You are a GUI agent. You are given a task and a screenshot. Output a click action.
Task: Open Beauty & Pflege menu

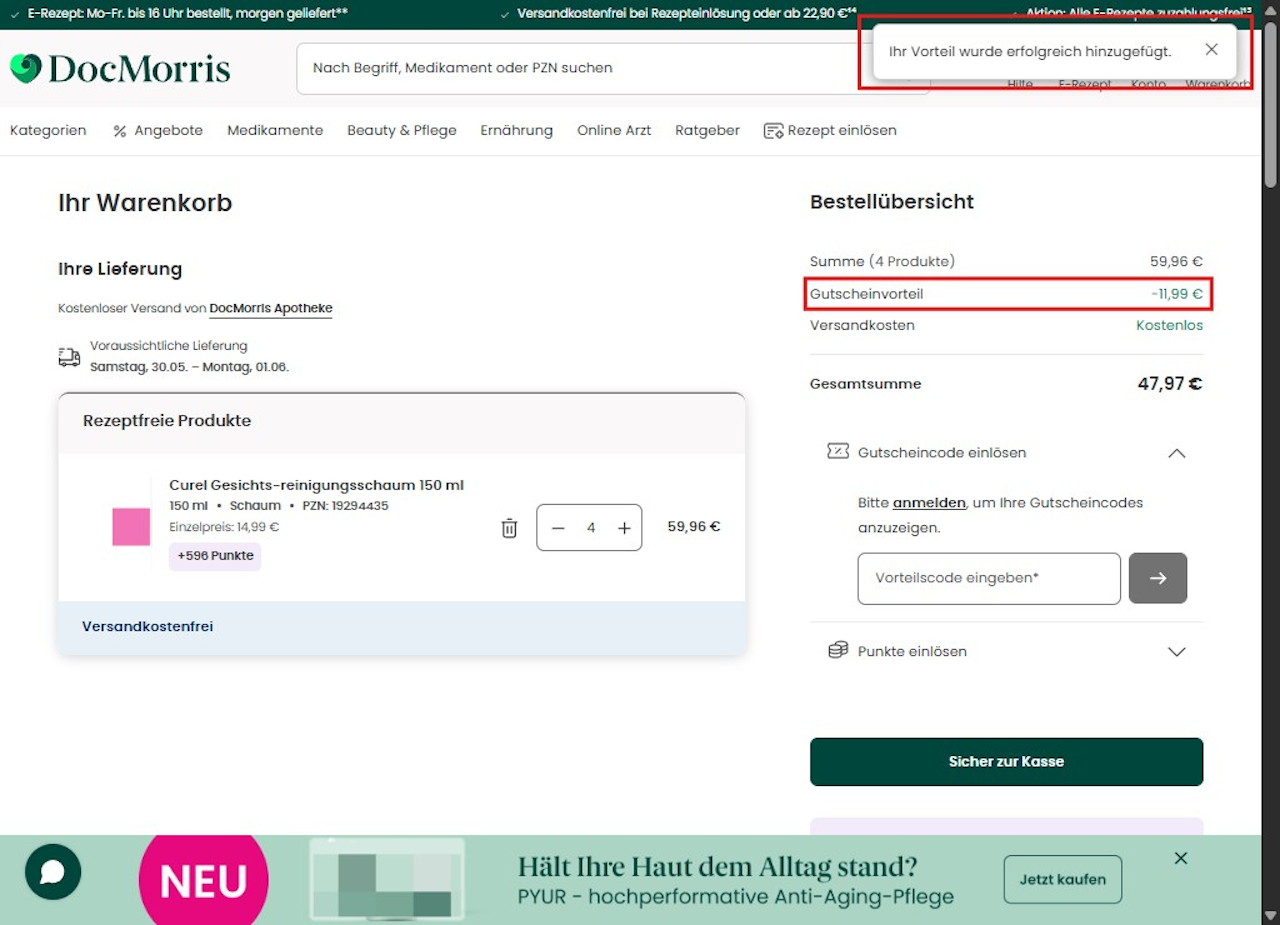click(402, 130)
